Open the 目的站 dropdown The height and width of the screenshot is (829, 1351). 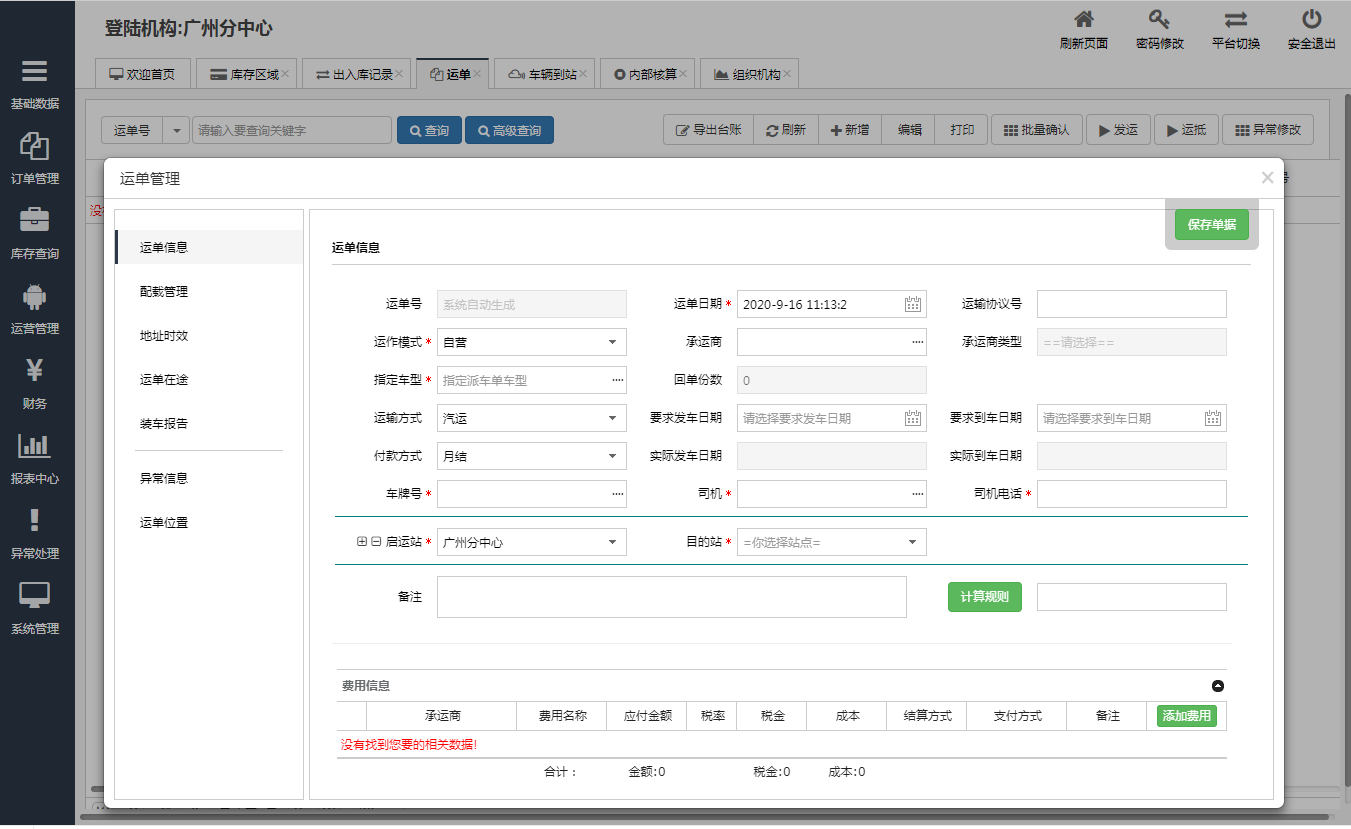coord(832,542)
